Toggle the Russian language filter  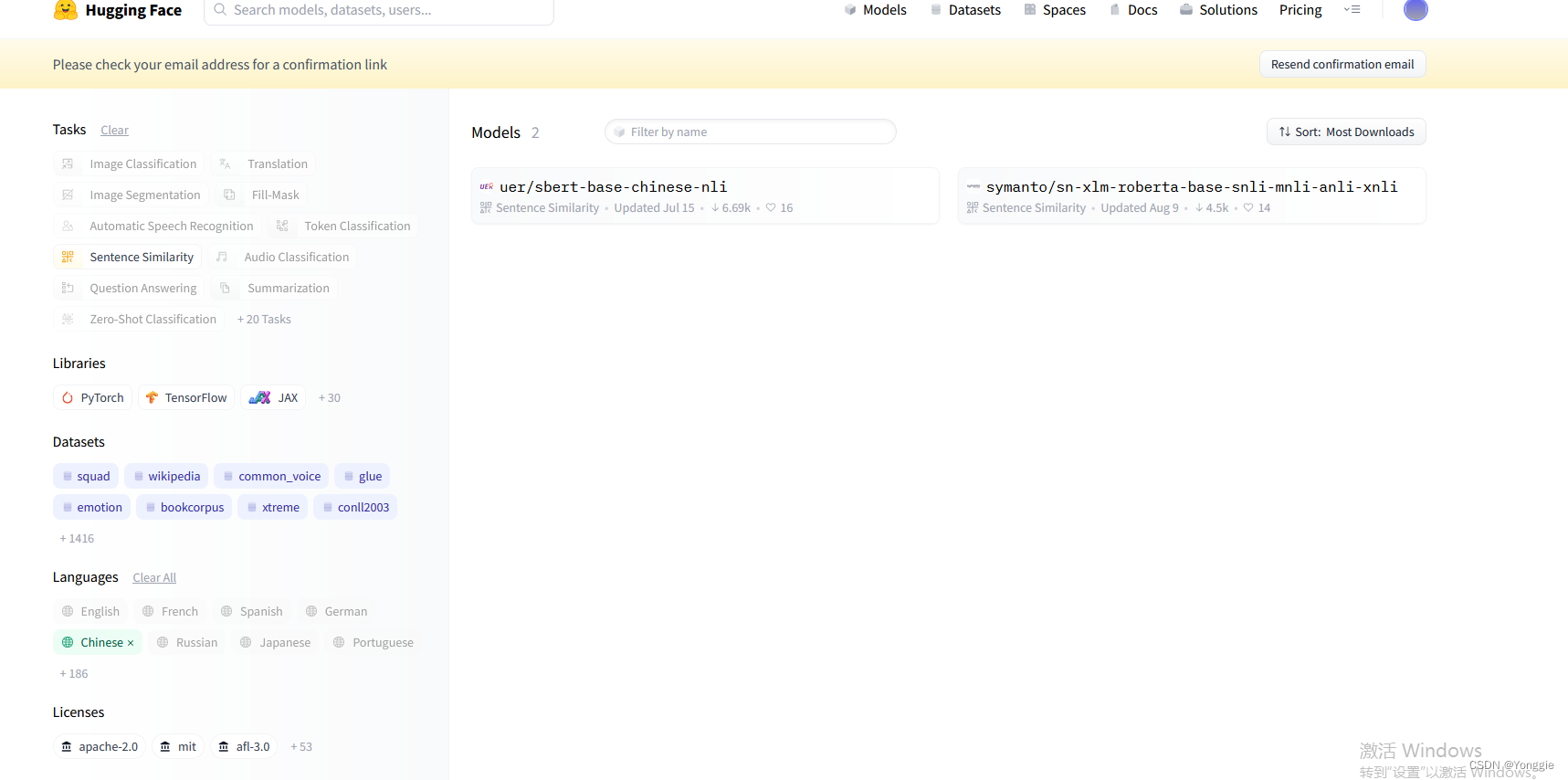(187, 643)
